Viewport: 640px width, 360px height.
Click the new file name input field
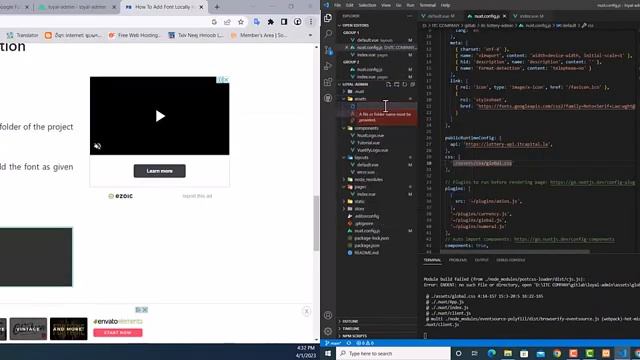click(x=386, y=106)
